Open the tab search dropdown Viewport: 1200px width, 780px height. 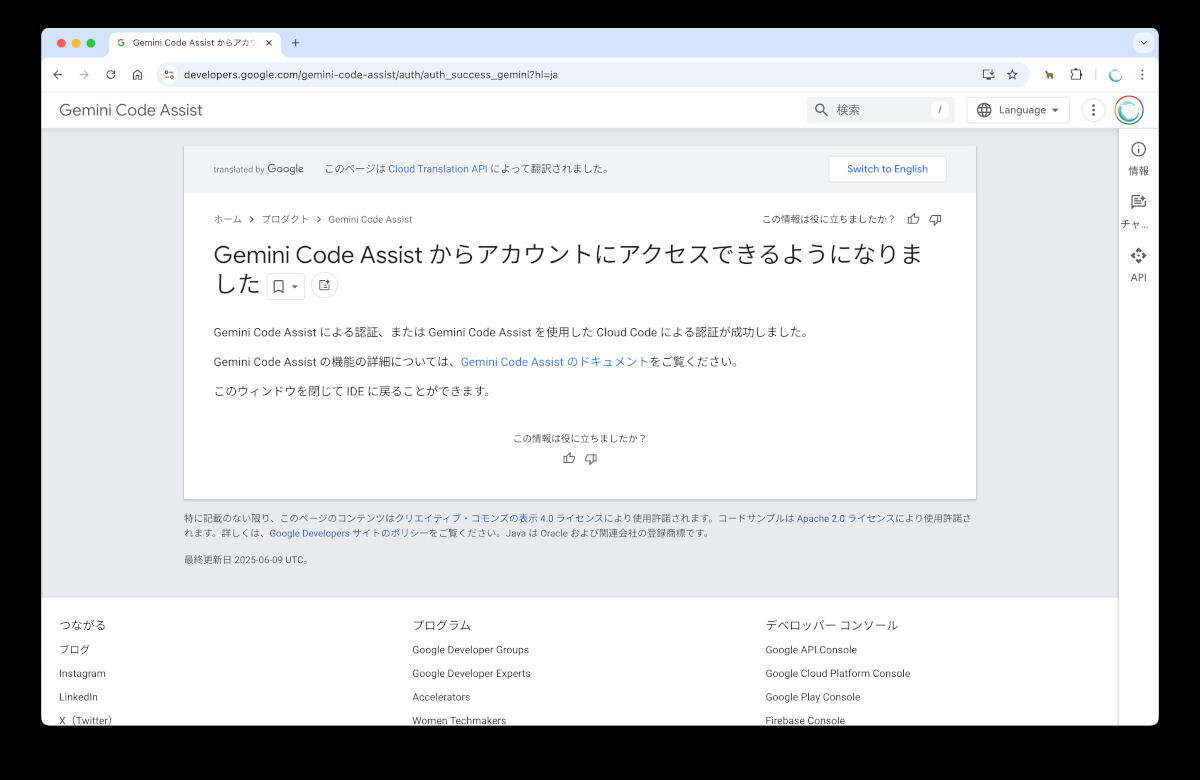tap(1143, 43)
